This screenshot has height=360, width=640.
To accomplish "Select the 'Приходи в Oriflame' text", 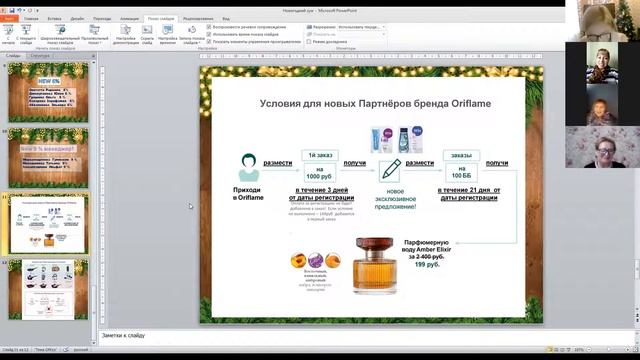I will (x=248, y=194).
